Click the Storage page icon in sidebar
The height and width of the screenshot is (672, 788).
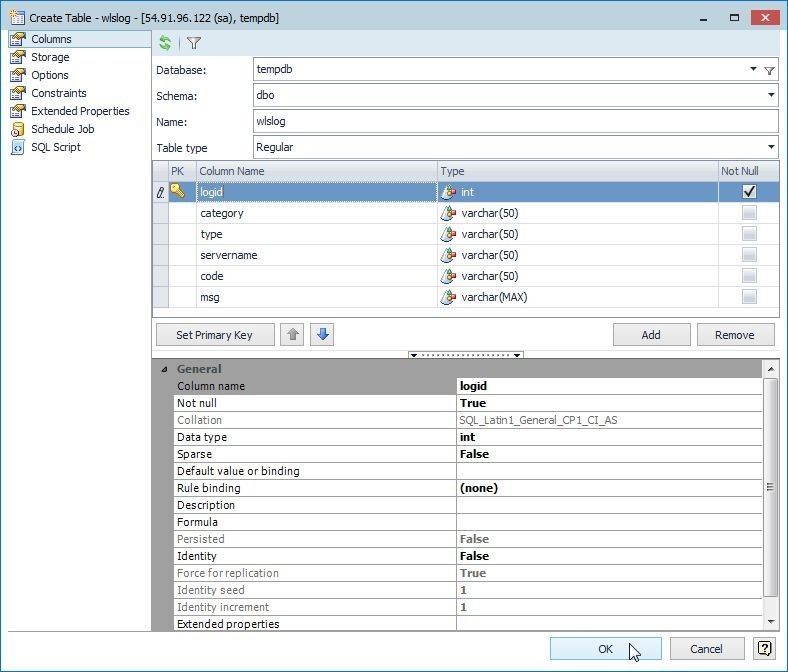[x=18, y=57]
